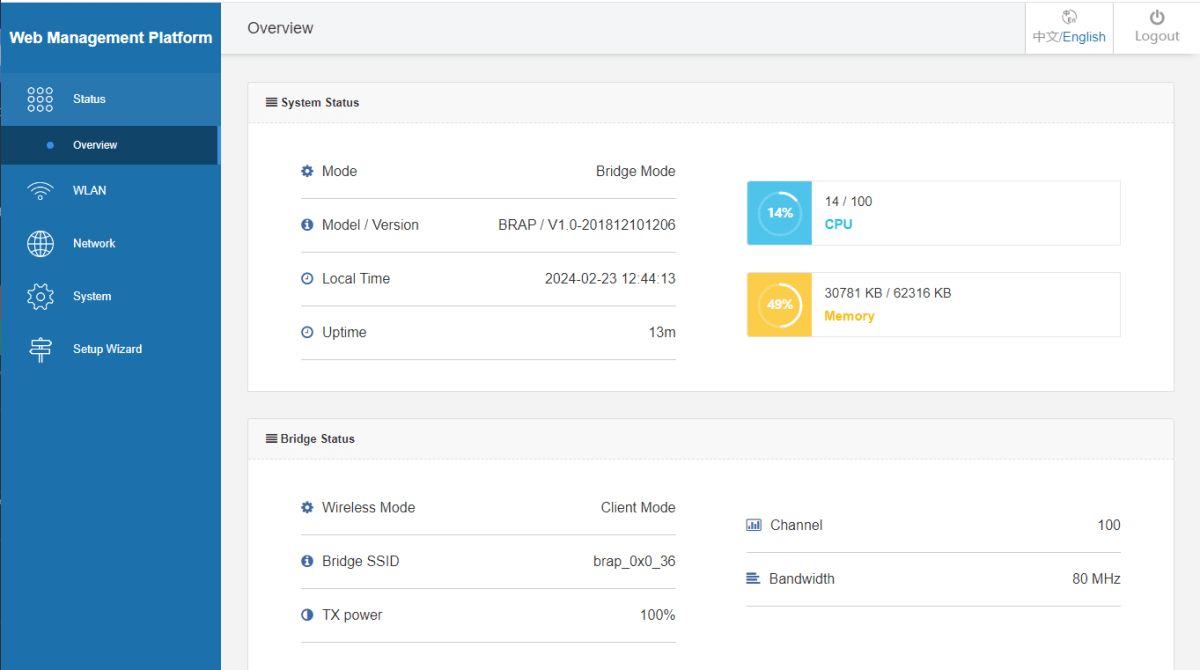Click the Memory 49% usage gauge

[x=780, y=305]
